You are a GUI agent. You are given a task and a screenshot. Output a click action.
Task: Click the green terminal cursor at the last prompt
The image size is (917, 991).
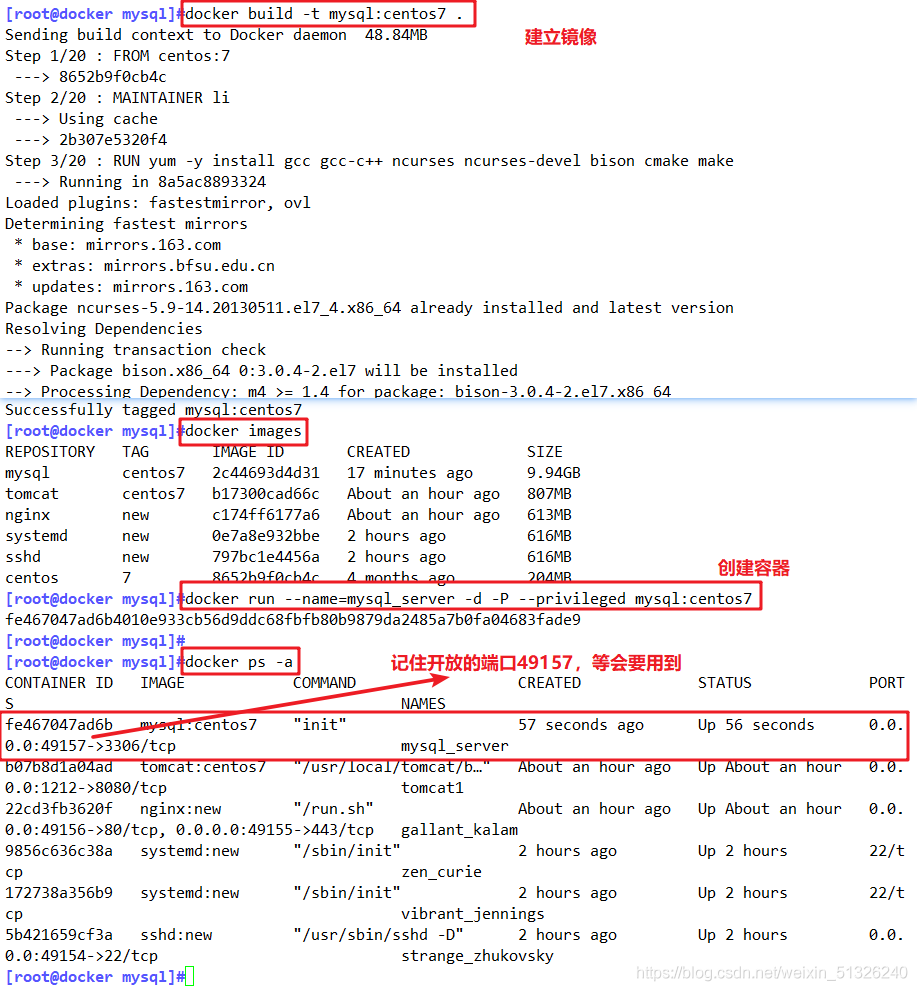click(190, 976)
